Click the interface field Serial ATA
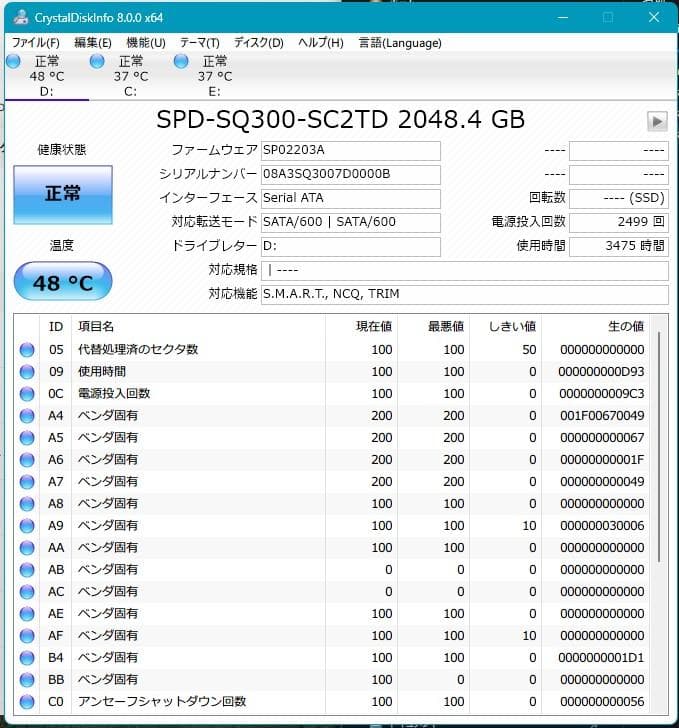Image resolution: width=679 pixels, height=728 pixels. tap(351, 198)
